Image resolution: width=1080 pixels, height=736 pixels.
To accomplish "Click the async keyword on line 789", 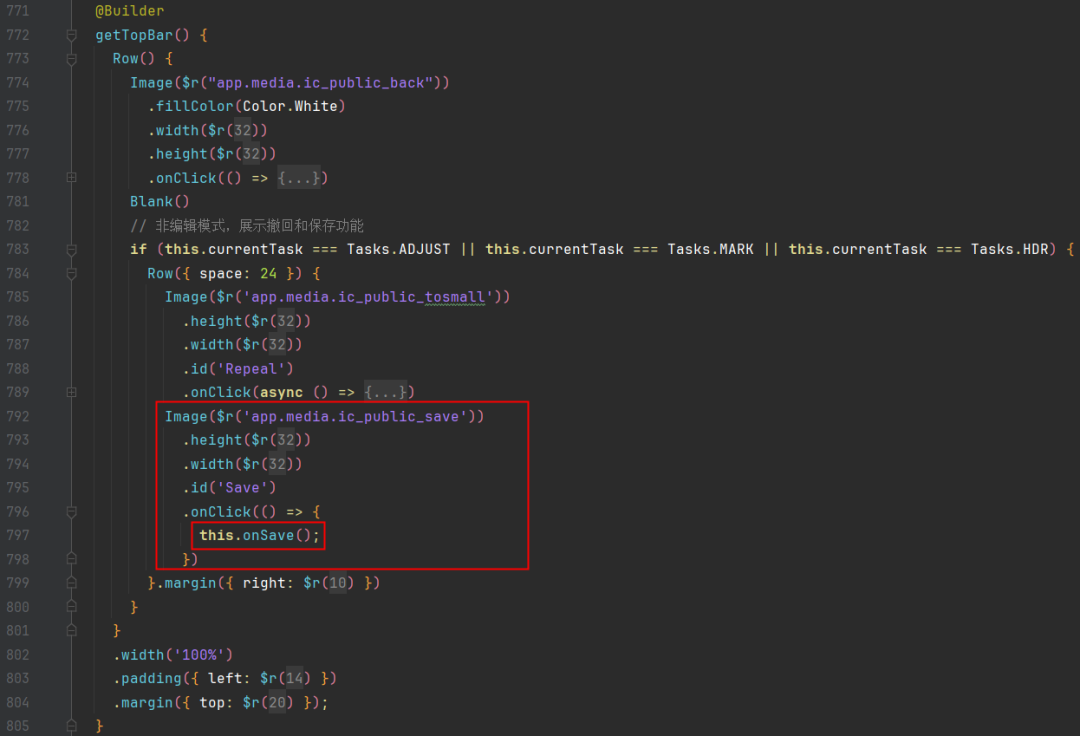I will click(281, 392).
